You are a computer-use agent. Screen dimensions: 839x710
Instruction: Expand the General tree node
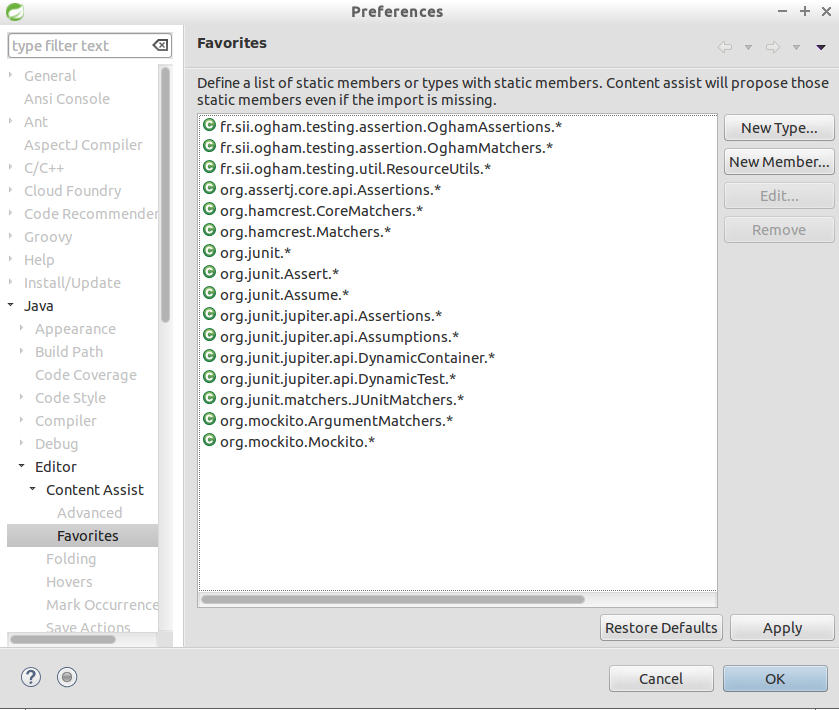(x=10, y=75)
